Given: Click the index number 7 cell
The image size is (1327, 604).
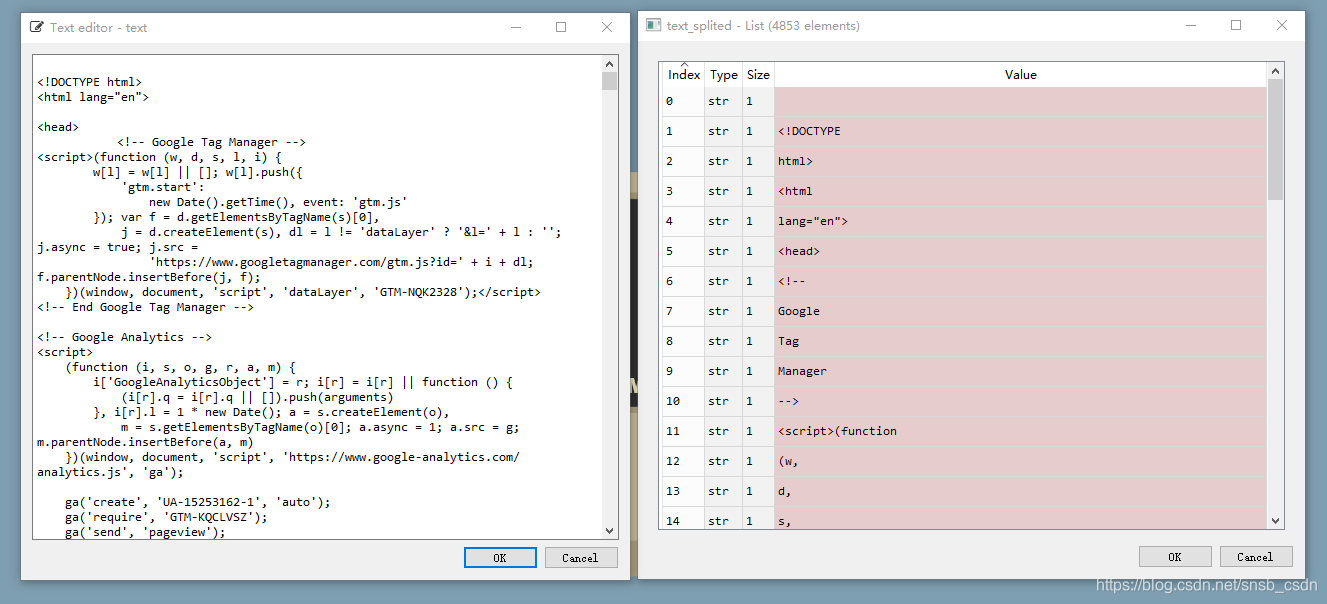Looking at the screenshot, I should tap(683, 311).
